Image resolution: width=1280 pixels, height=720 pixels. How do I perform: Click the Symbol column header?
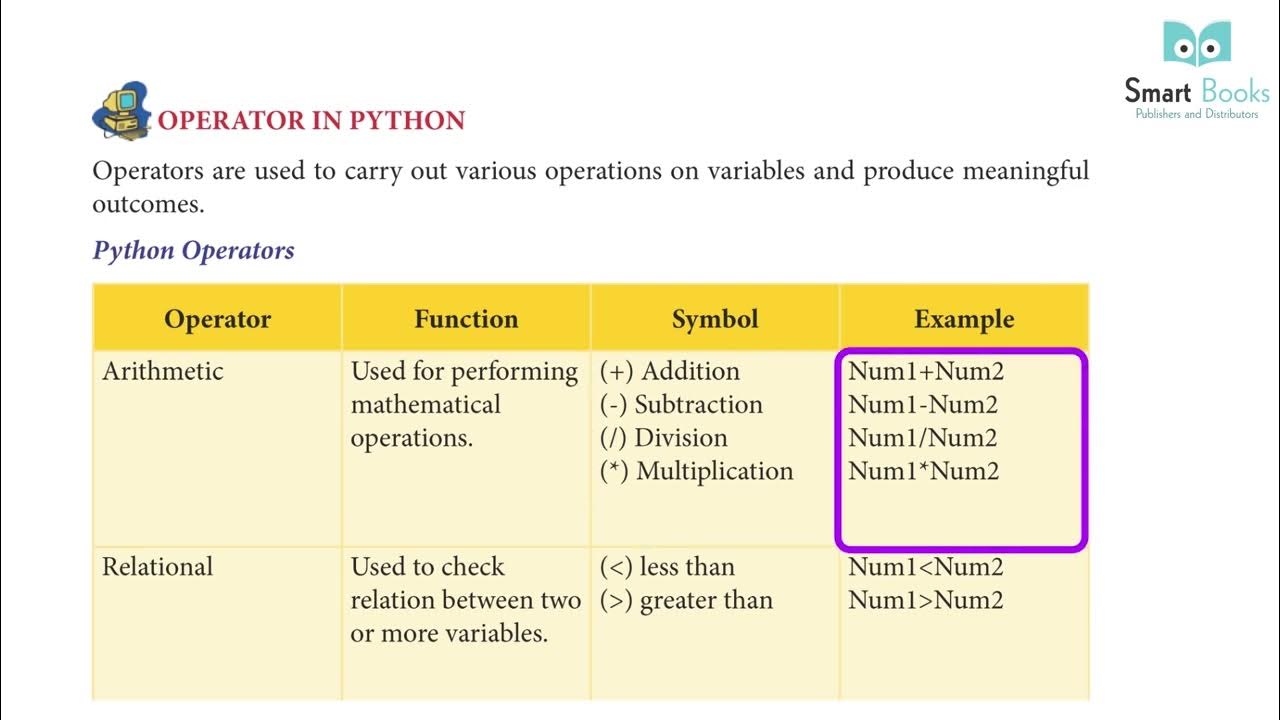(715, 319)
